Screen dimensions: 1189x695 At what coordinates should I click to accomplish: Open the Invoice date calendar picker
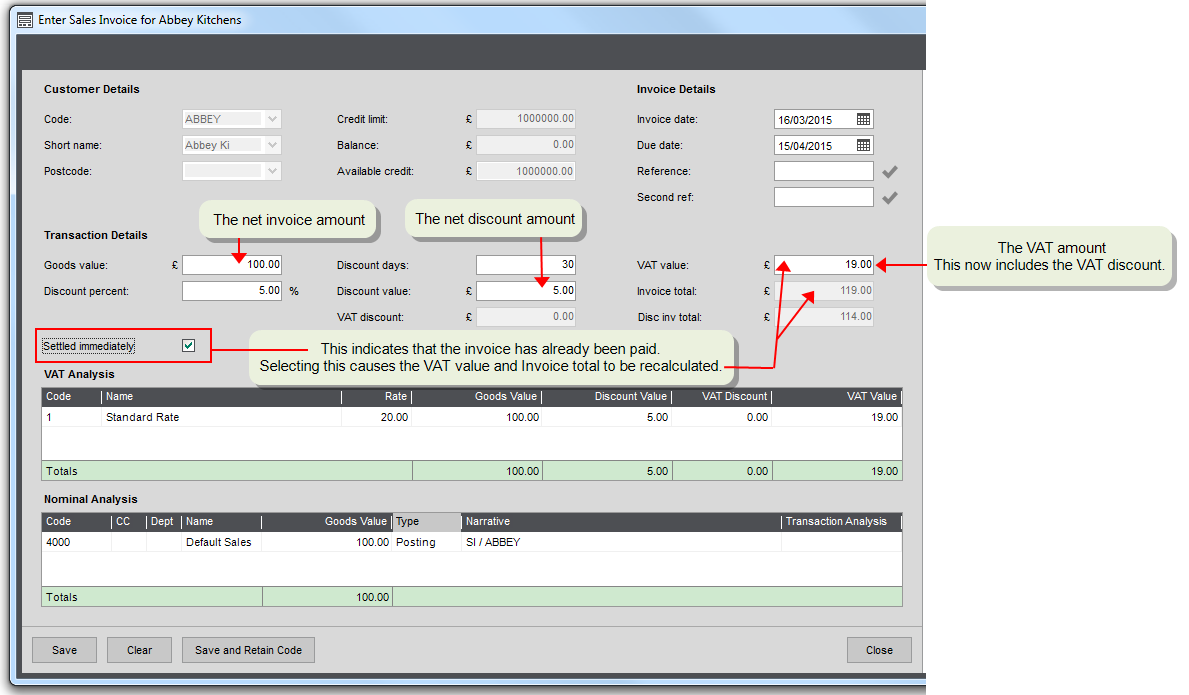[x=863, y=119]
